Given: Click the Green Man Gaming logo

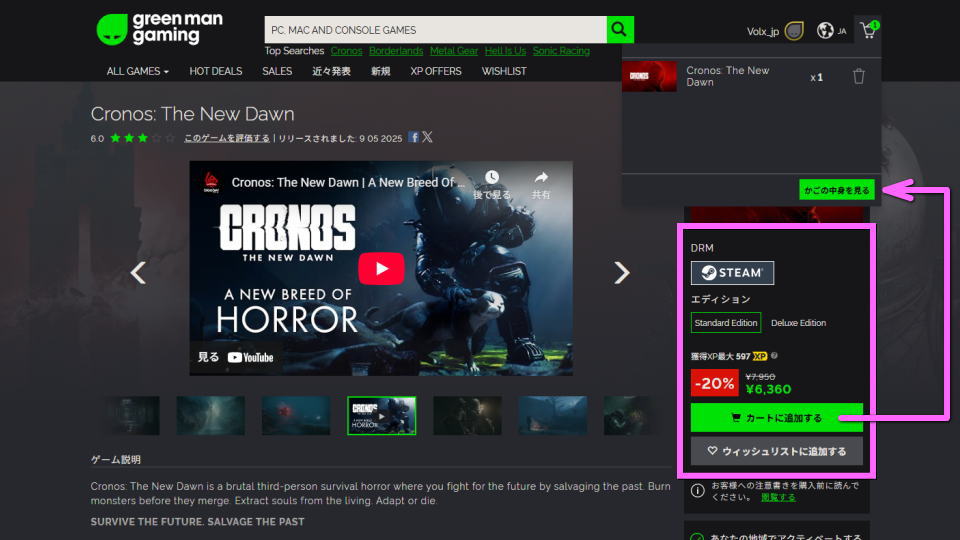Looking at the screenshot, I should 160,29.
